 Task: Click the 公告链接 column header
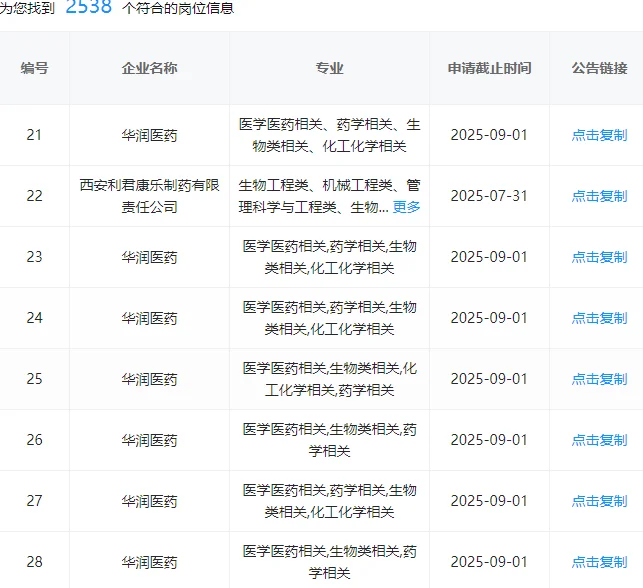(x=600, y=68)
